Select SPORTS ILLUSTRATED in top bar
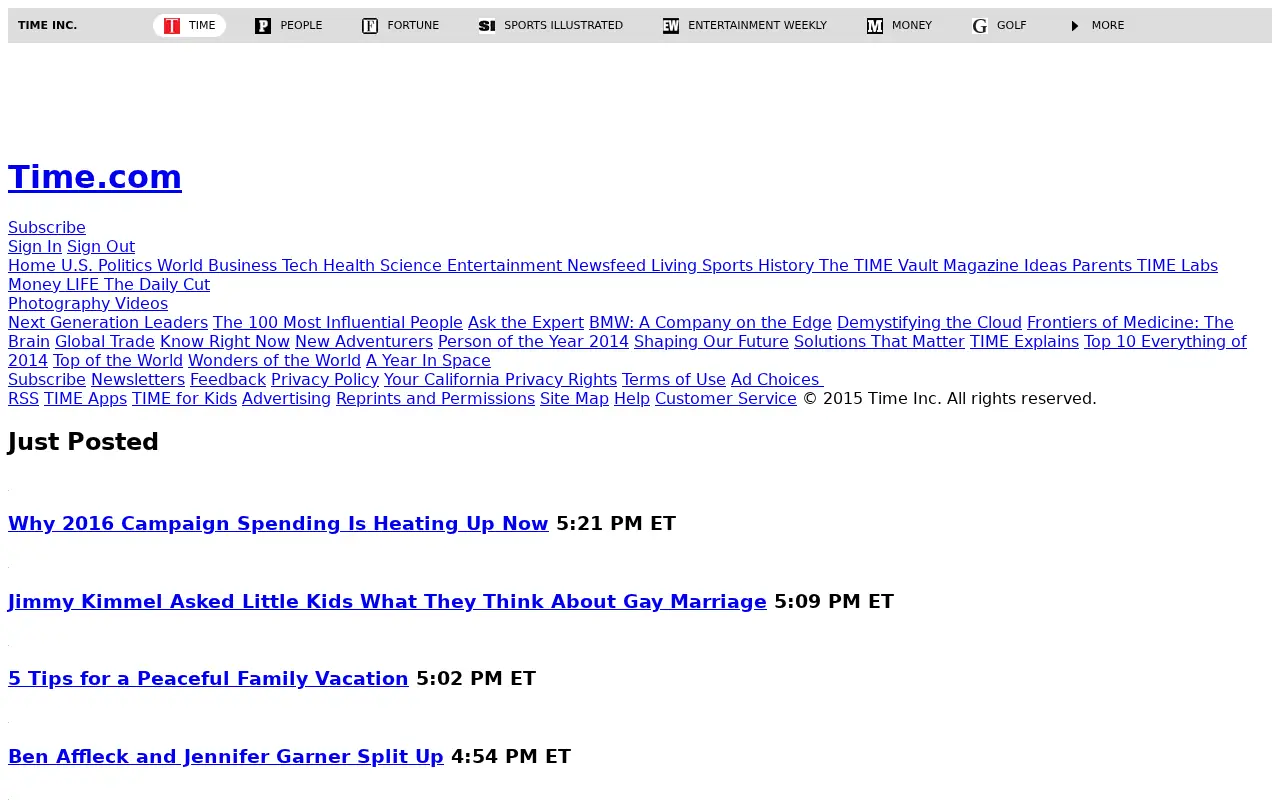The image size is (1280, 800). click(563, 26)
